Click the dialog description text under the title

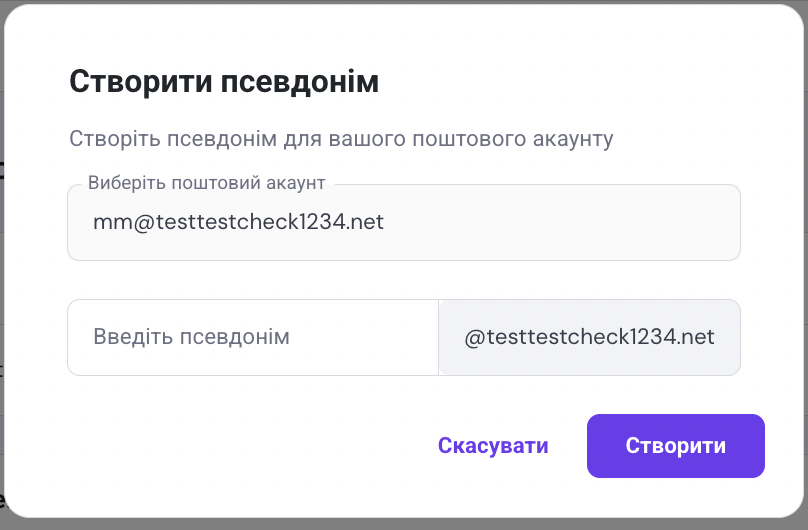[x=340, y=138]
